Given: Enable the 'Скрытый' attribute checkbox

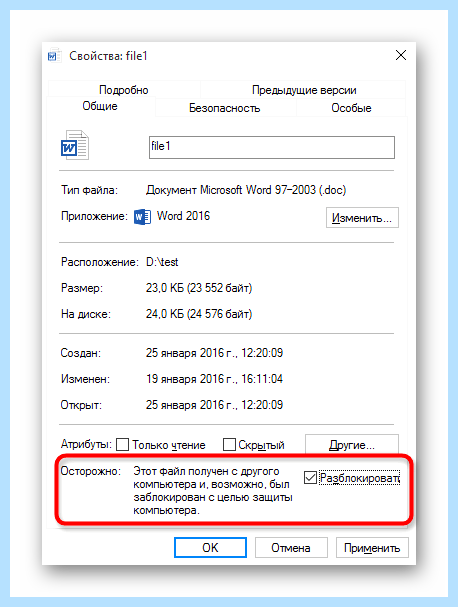Looking at the screenshot, I should [x=229, y=444].
